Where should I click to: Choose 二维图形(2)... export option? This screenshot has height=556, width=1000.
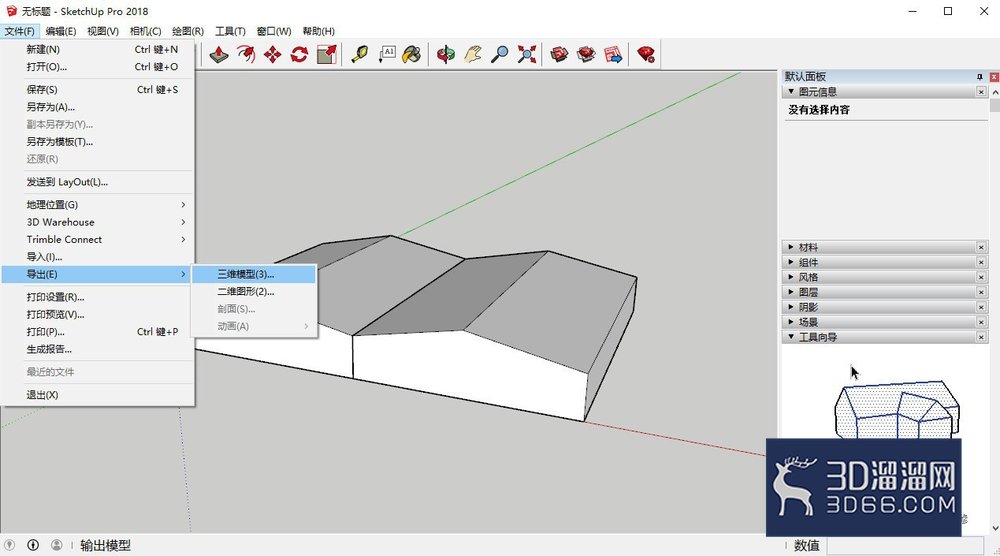coord(254,291)
